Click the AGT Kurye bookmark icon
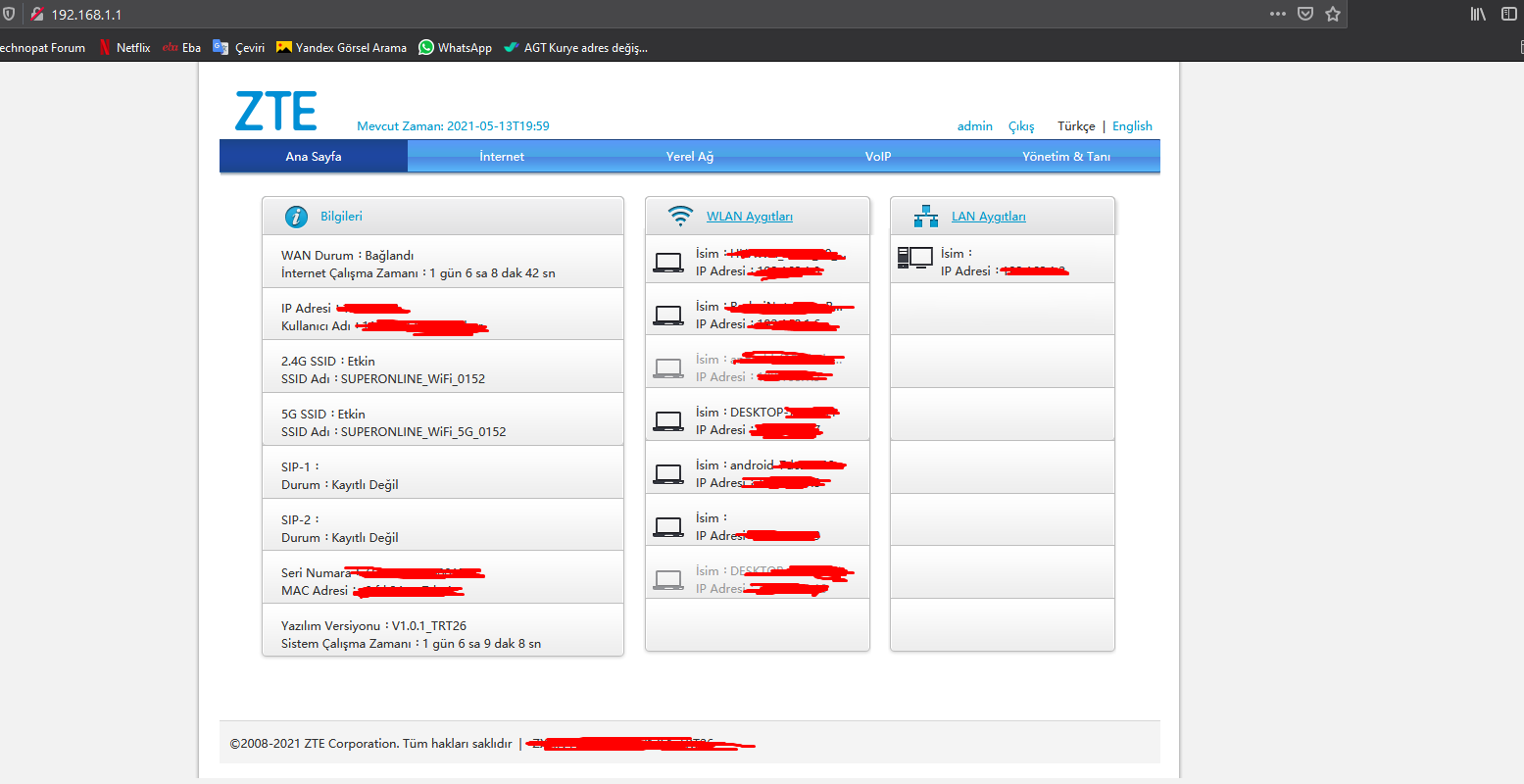Viewport: 1524px width, 784px height. [511, 47]
